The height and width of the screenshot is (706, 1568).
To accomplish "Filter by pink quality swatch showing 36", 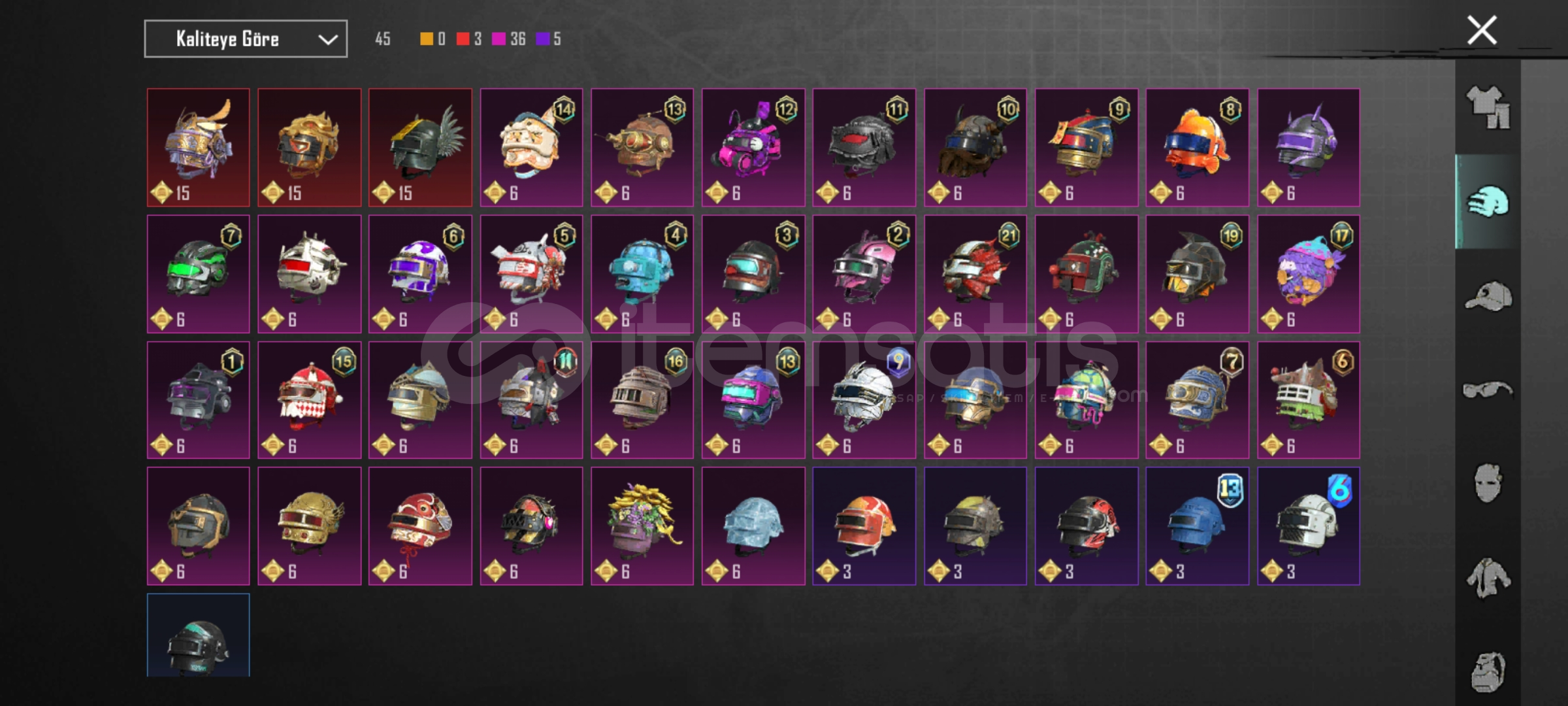I will pos(509,39).
